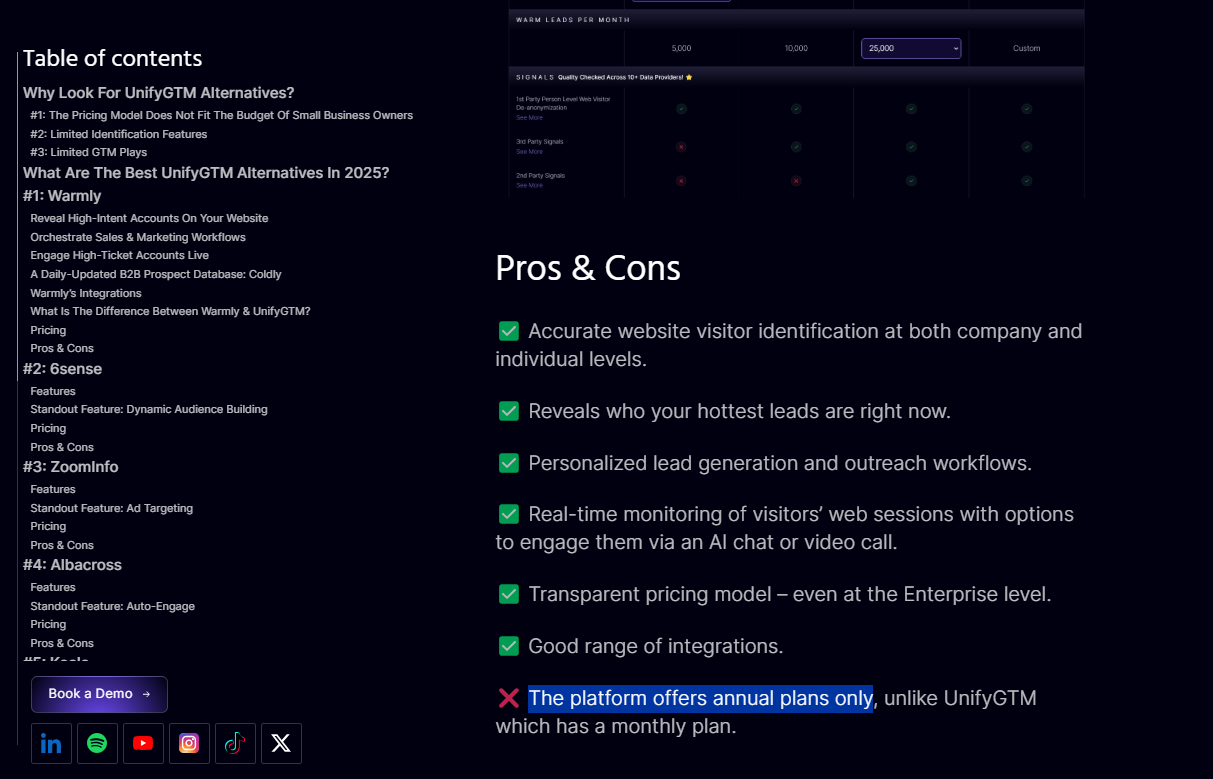Viewport: 1213px width, 779px height.
Task: Open 'Standout Feature: Ad Targeting'
Action: coord(112,508)
